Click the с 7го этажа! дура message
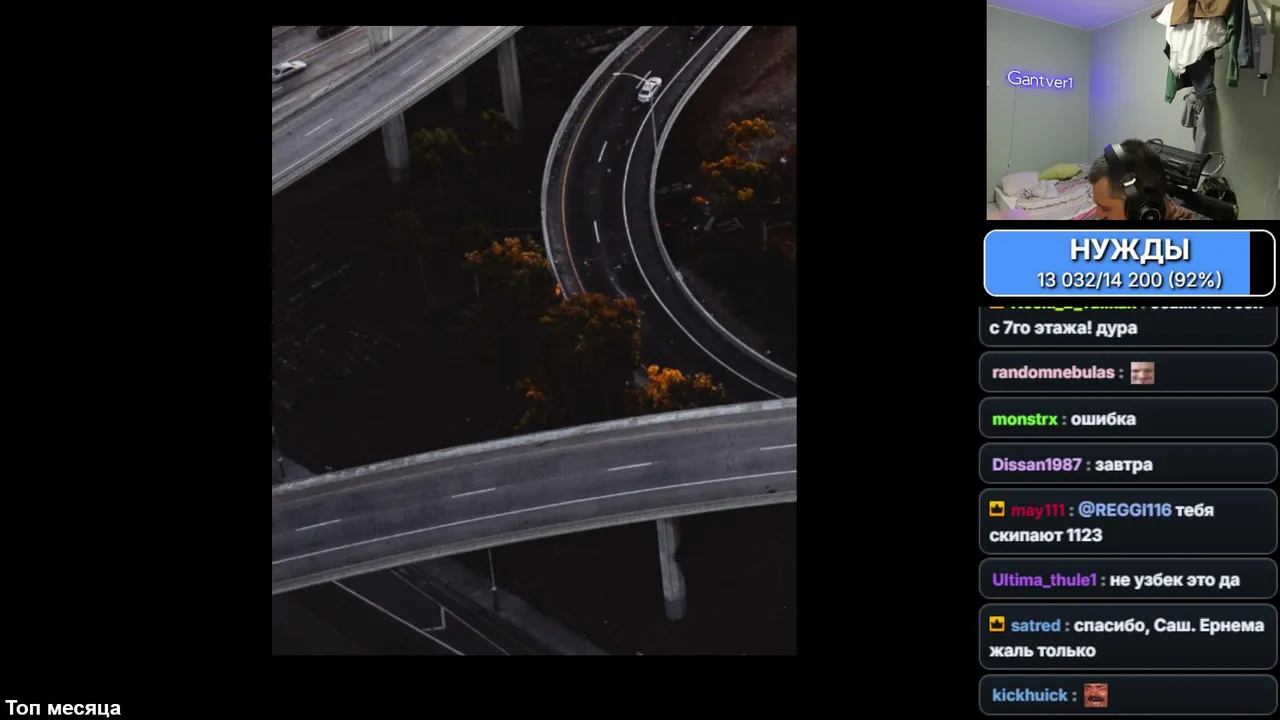 (x=1063, y=328)
